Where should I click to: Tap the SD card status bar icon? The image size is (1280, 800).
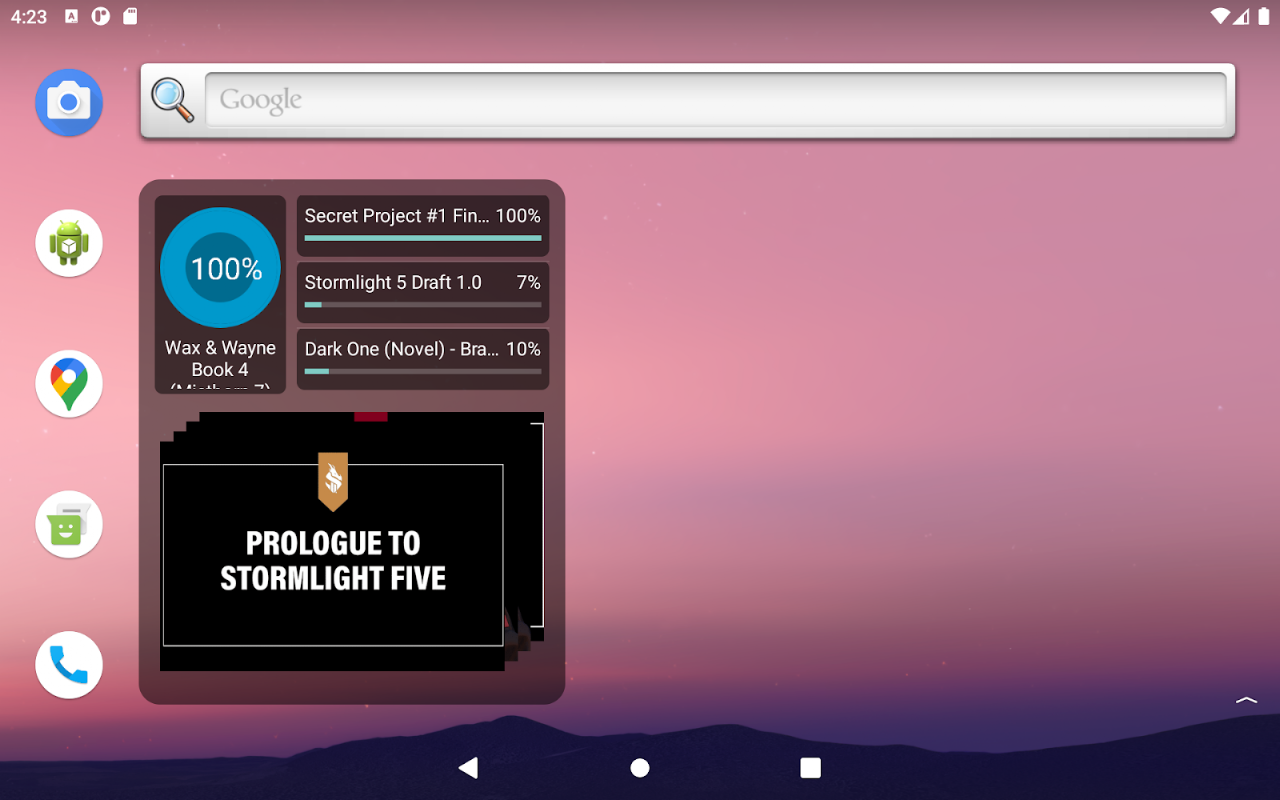pyautogui.click(x=130, y=16)
